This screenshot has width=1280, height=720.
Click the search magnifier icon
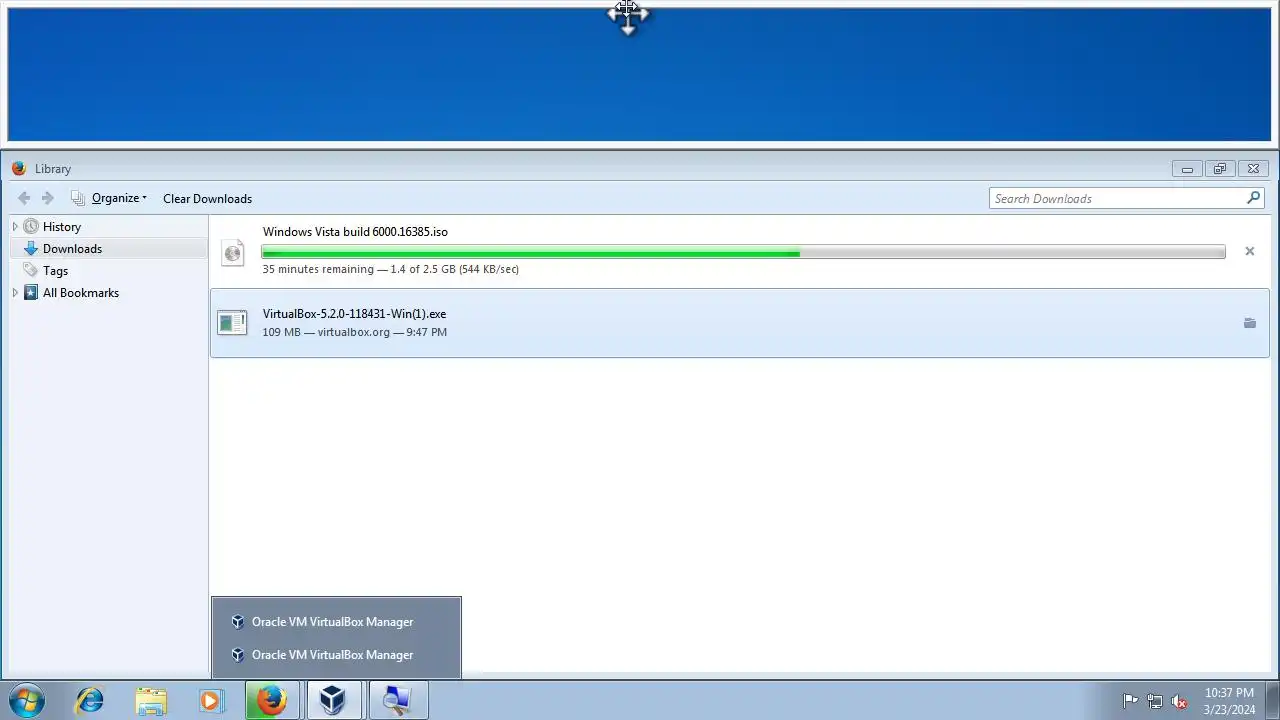tap(1253, 198)
